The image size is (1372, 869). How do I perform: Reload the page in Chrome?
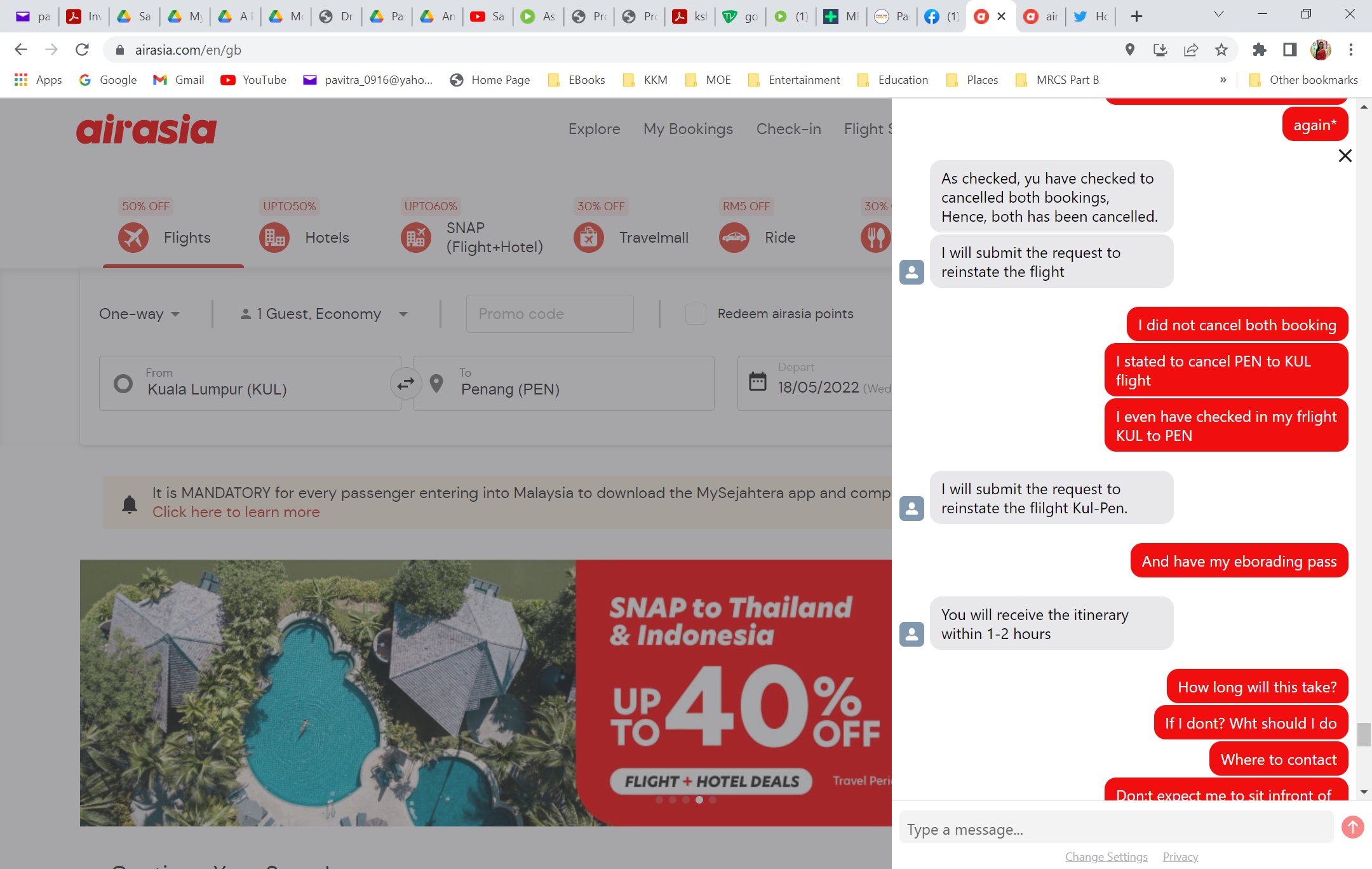tap(82, 50)
